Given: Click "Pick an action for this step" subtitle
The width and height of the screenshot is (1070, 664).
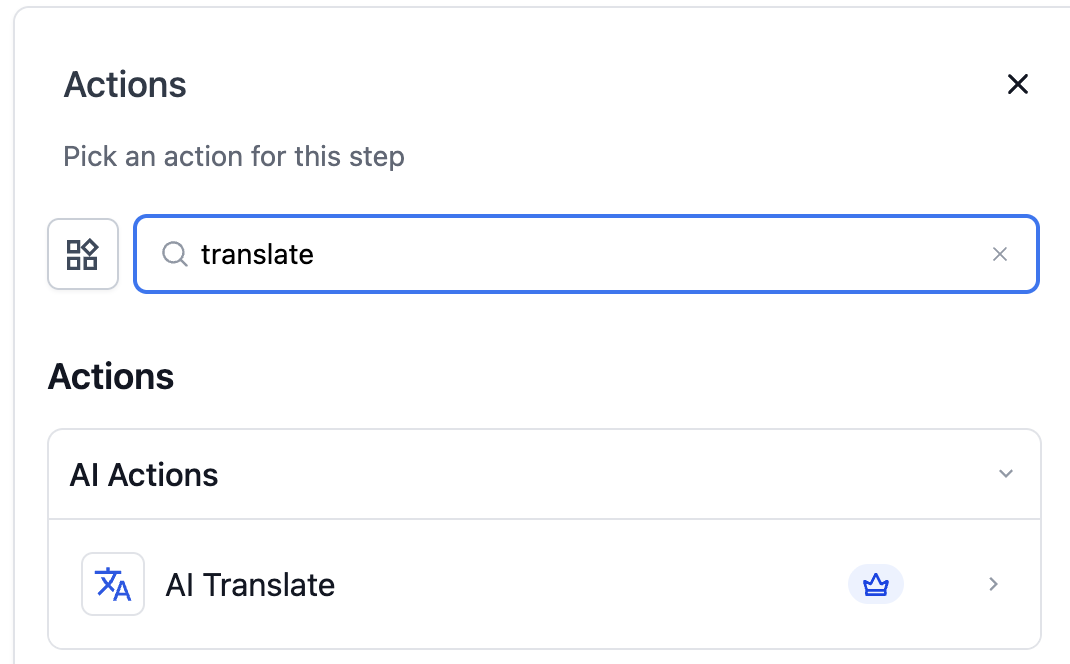Looking at the screenshot, I should (x=234, y=157).
